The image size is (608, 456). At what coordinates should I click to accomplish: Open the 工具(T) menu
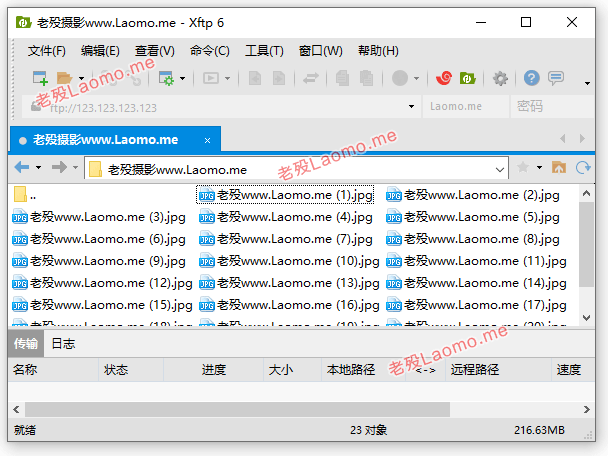[x=264, y=51]
